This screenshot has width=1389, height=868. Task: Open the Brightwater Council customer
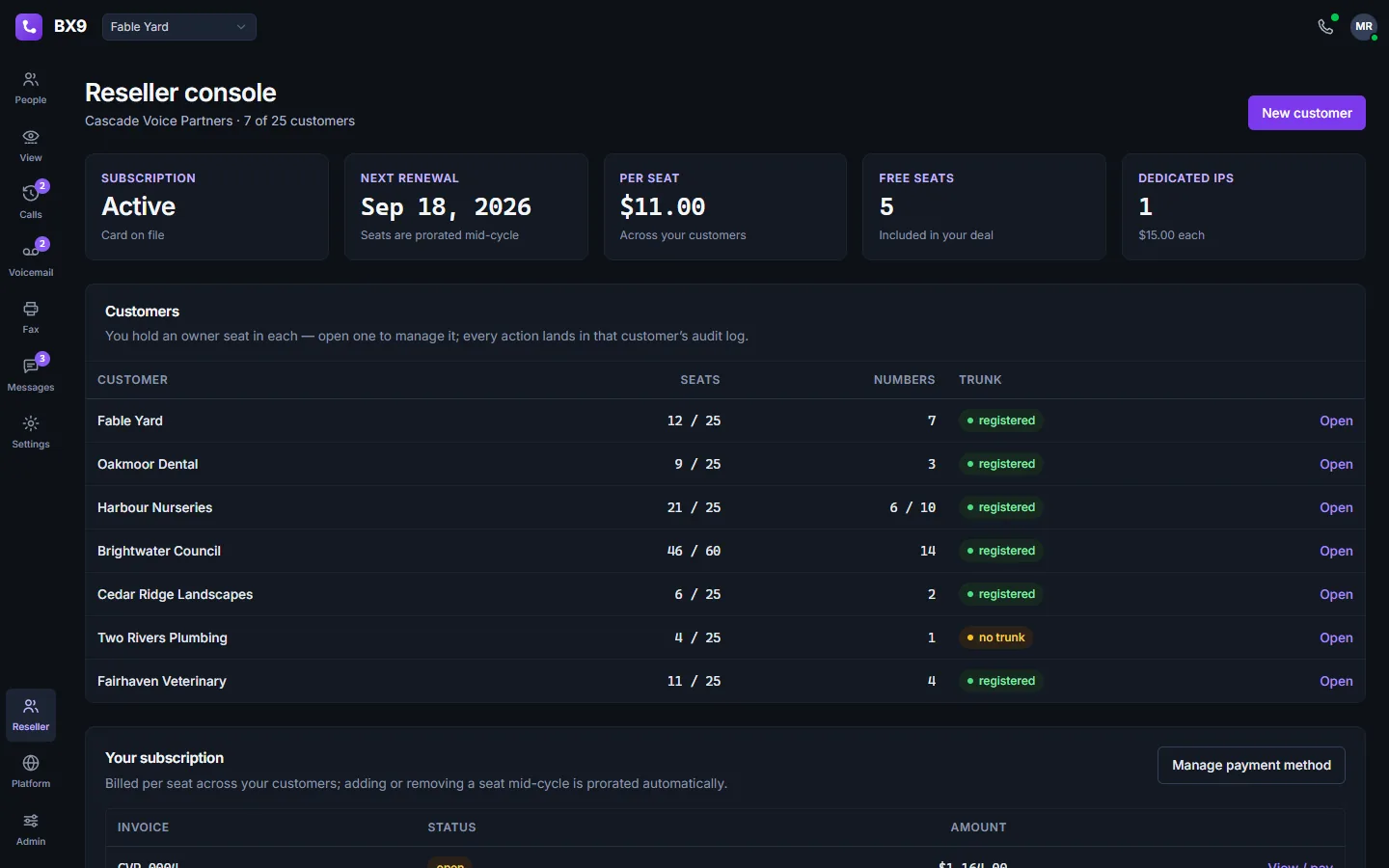click(1336, 551)
